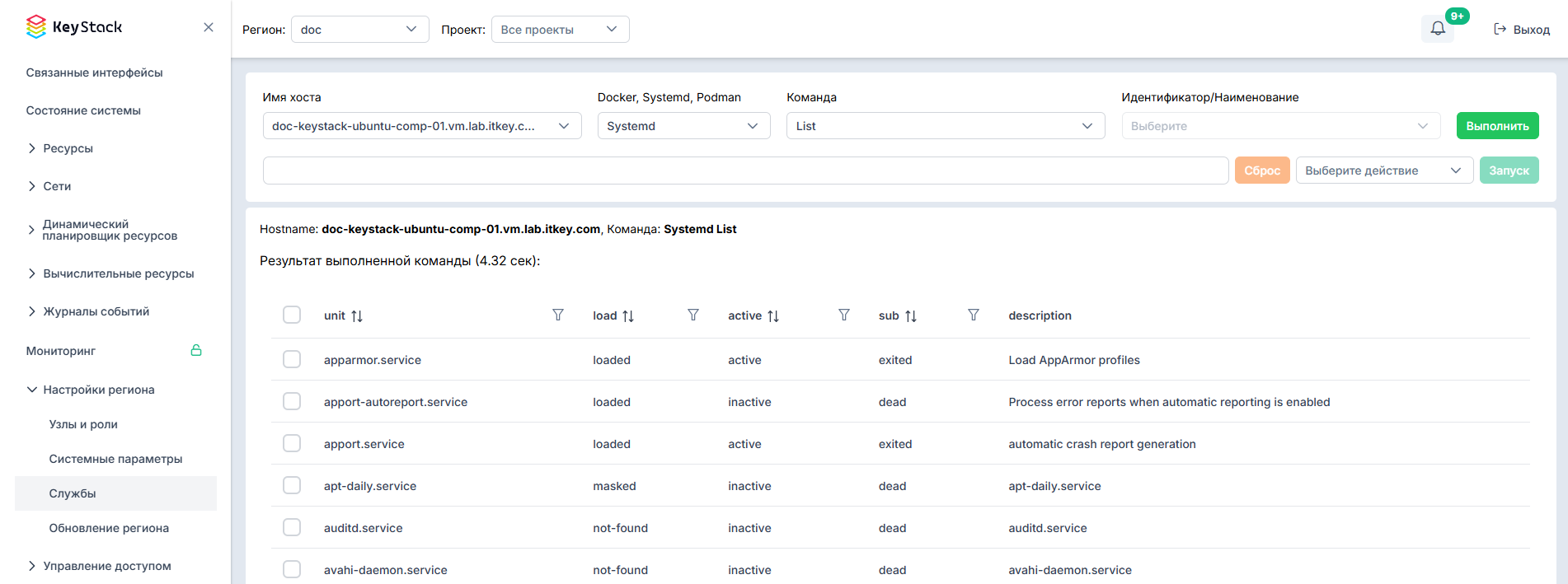The width and height of the screenshot is (1568, 584).
Task: Click the wide filter text input field
Action: 745,171
